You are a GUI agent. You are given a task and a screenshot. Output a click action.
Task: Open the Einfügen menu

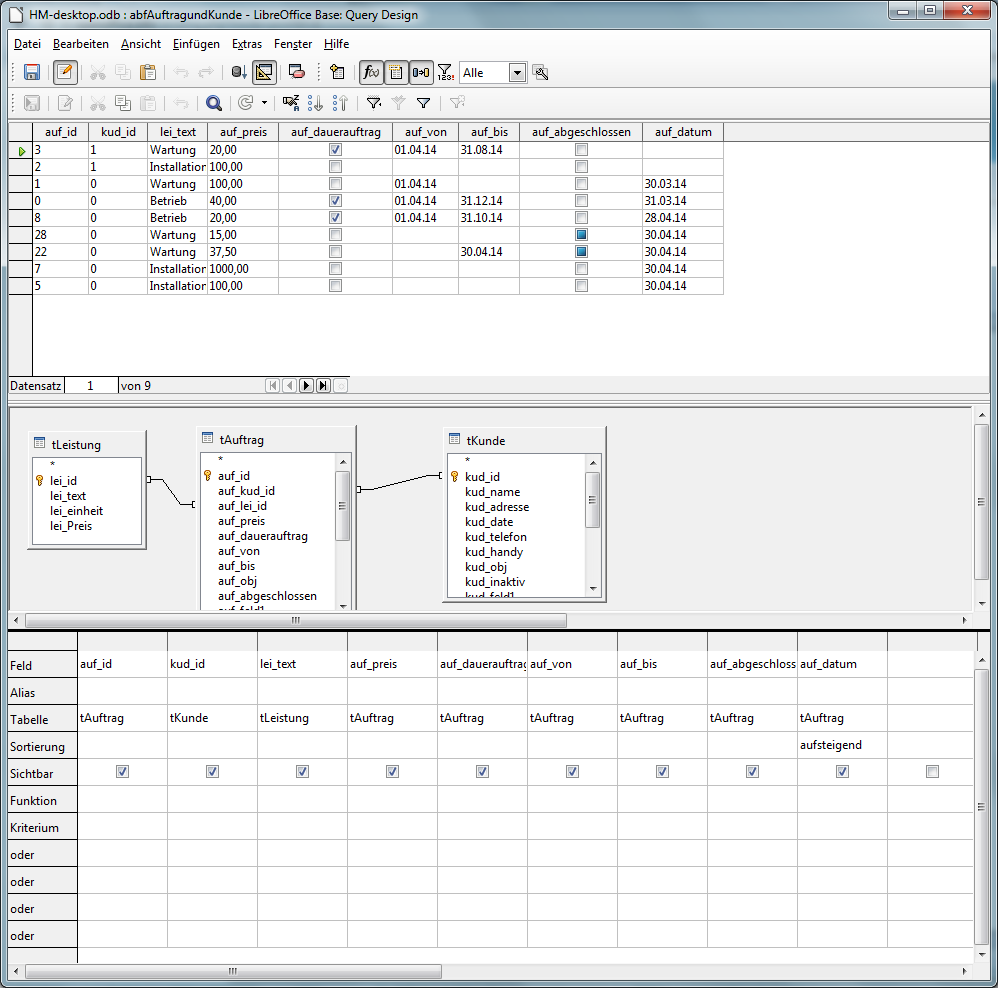point(196,44)
